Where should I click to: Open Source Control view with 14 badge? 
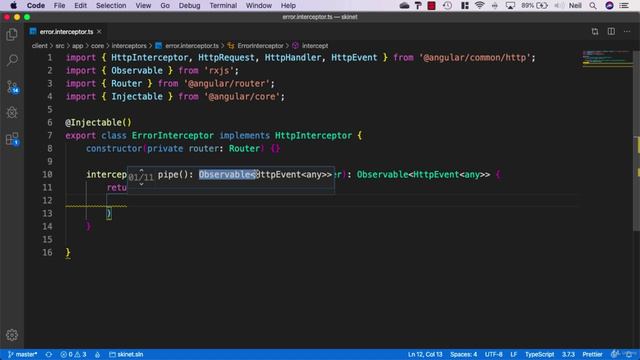click(x=12, y=87)
